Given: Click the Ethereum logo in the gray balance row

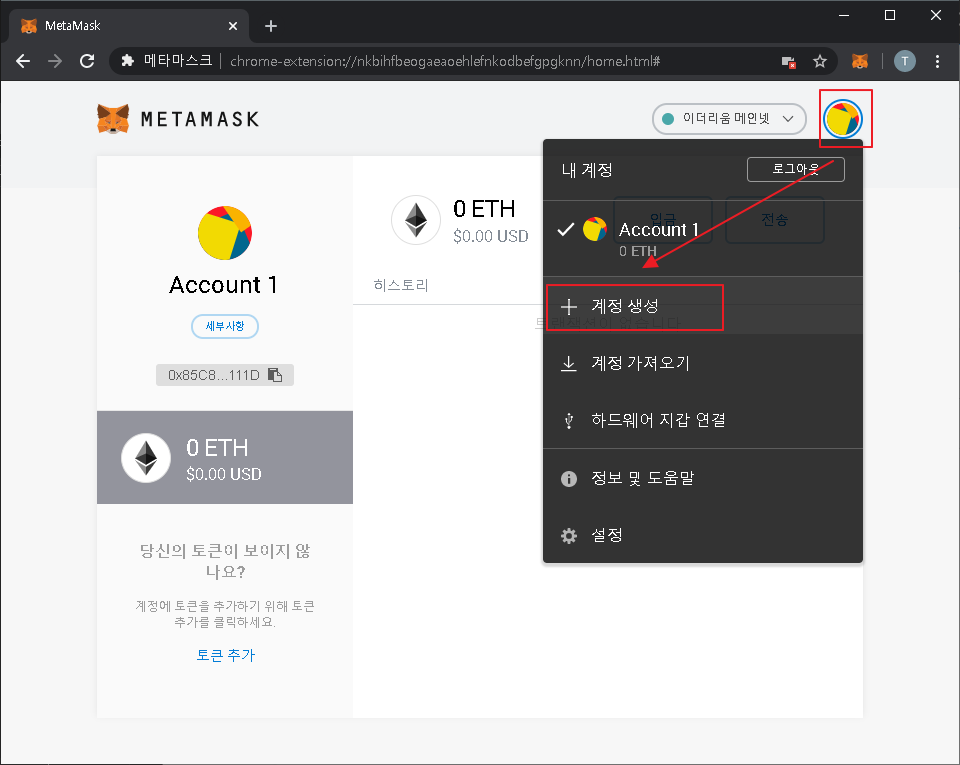Looking at the screenshot, I should point(146,458).
